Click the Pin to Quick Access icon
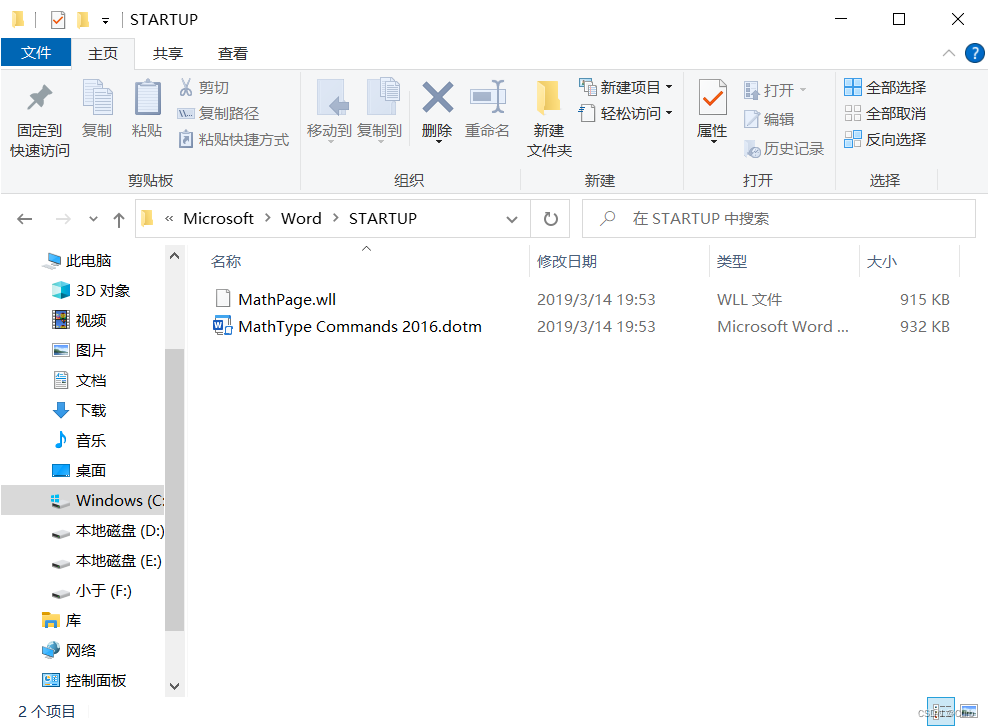989x727 pixels. tap(39, 98)
